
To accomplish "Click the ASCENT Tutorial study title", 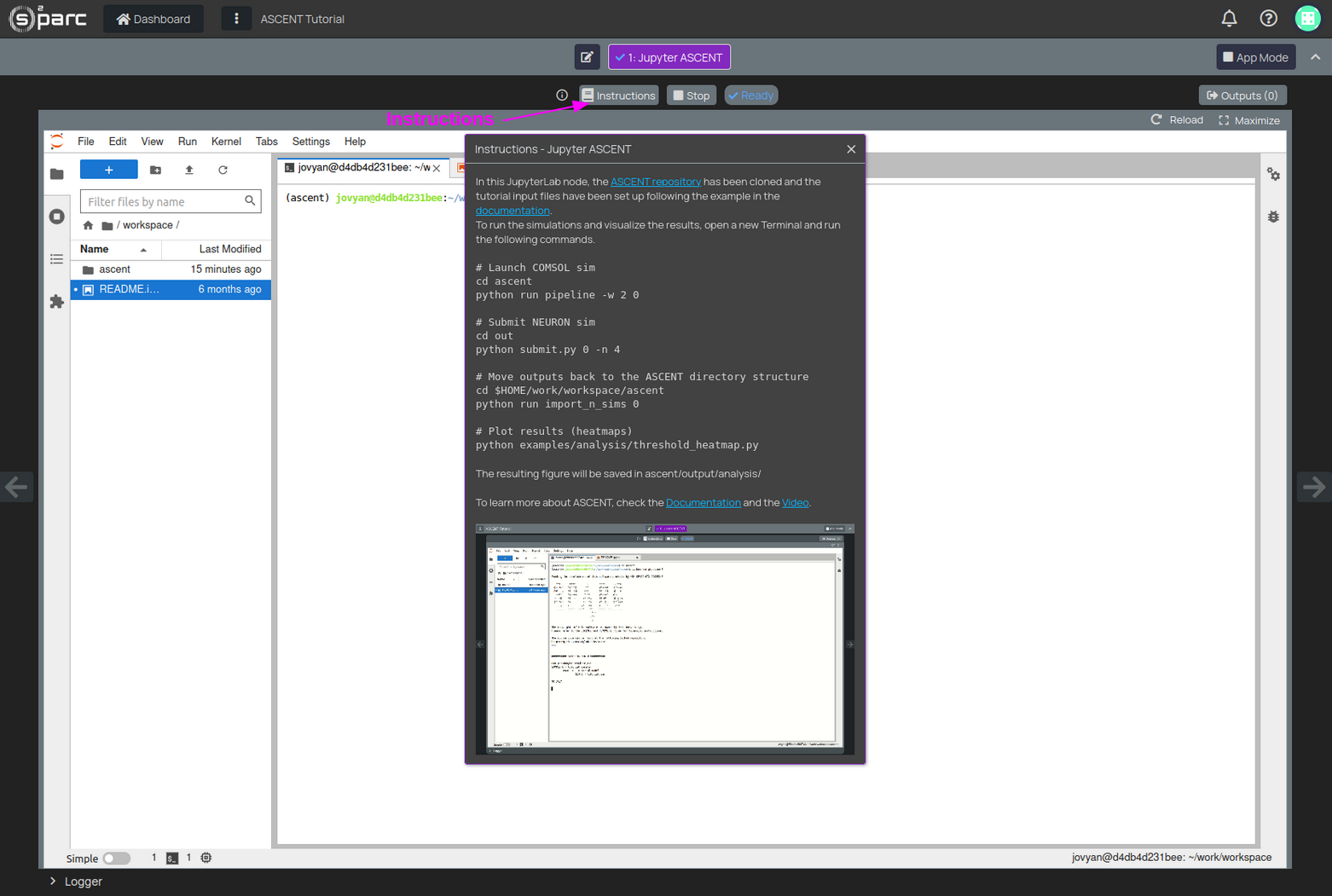I will [x=303, y=19].
